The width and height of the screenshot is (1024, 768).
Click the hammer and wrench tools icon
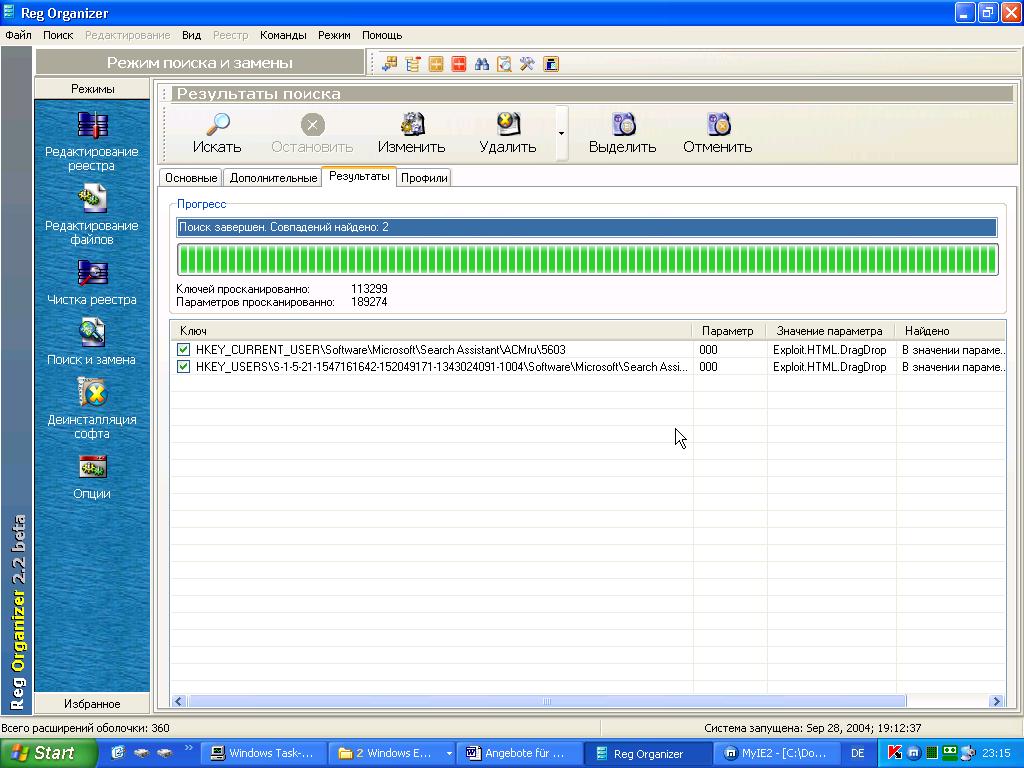[x=527, y=64]
